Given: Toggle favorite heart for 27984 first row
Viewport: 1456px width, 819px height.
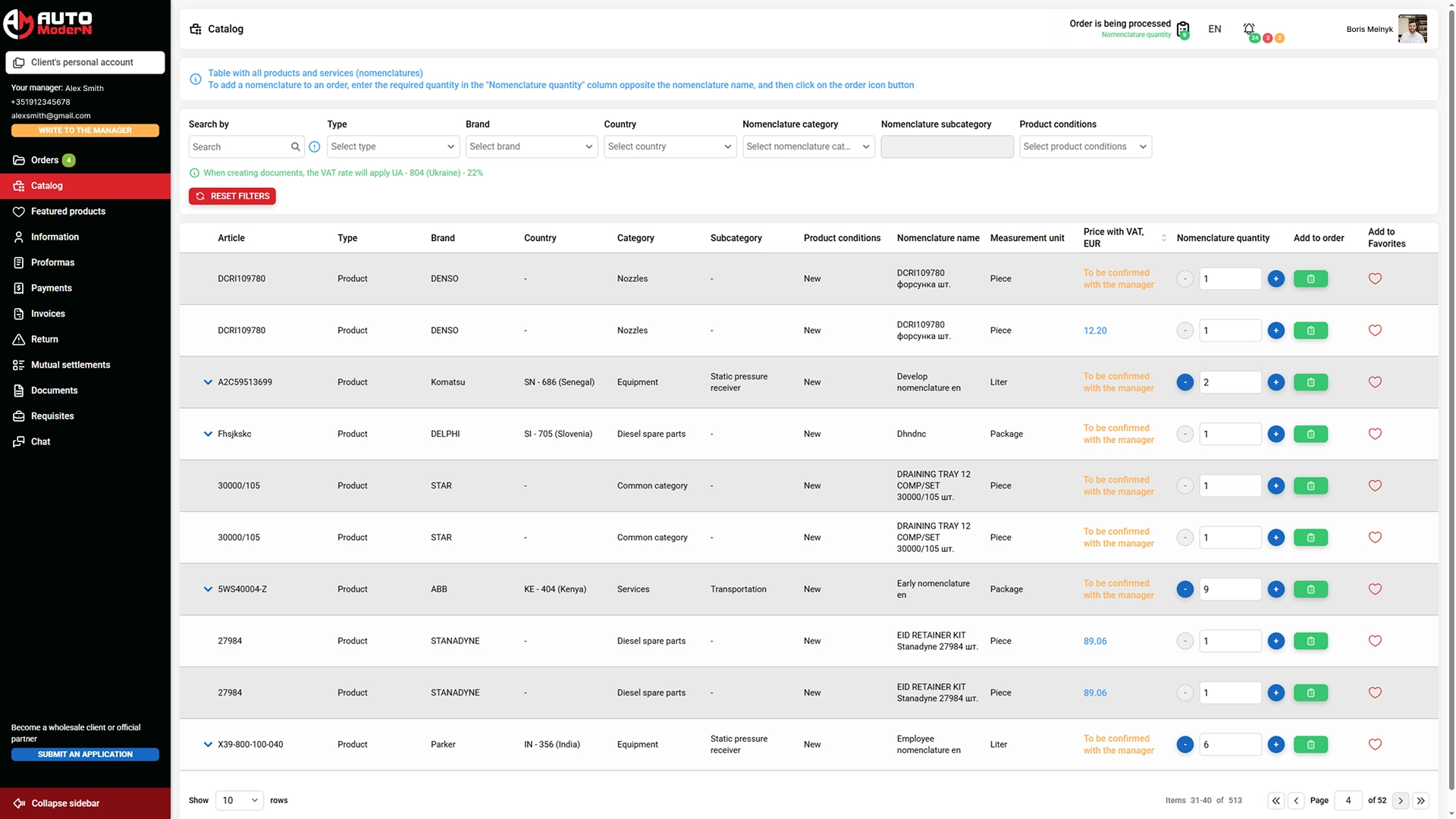Looking at the screenshot, I should pyautogui.click(x=1375, y=642).
